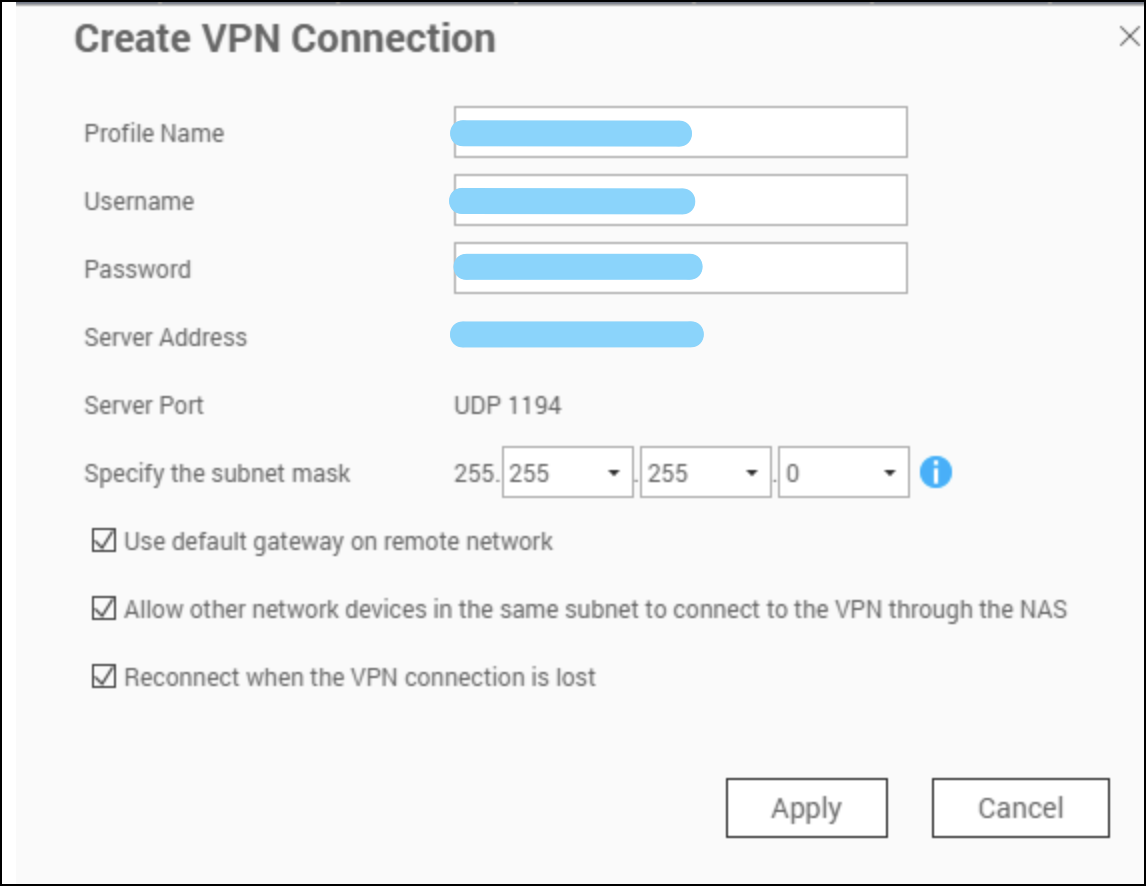Click the Create VPN Connection title
The height and width of the screenshot is (886, 1146).
pos(285,39)
